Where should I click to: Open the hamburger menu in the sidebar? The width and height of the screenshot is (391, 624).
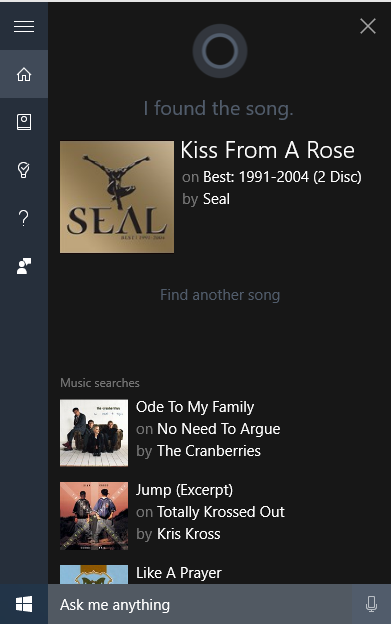click(x=24, y=26)
